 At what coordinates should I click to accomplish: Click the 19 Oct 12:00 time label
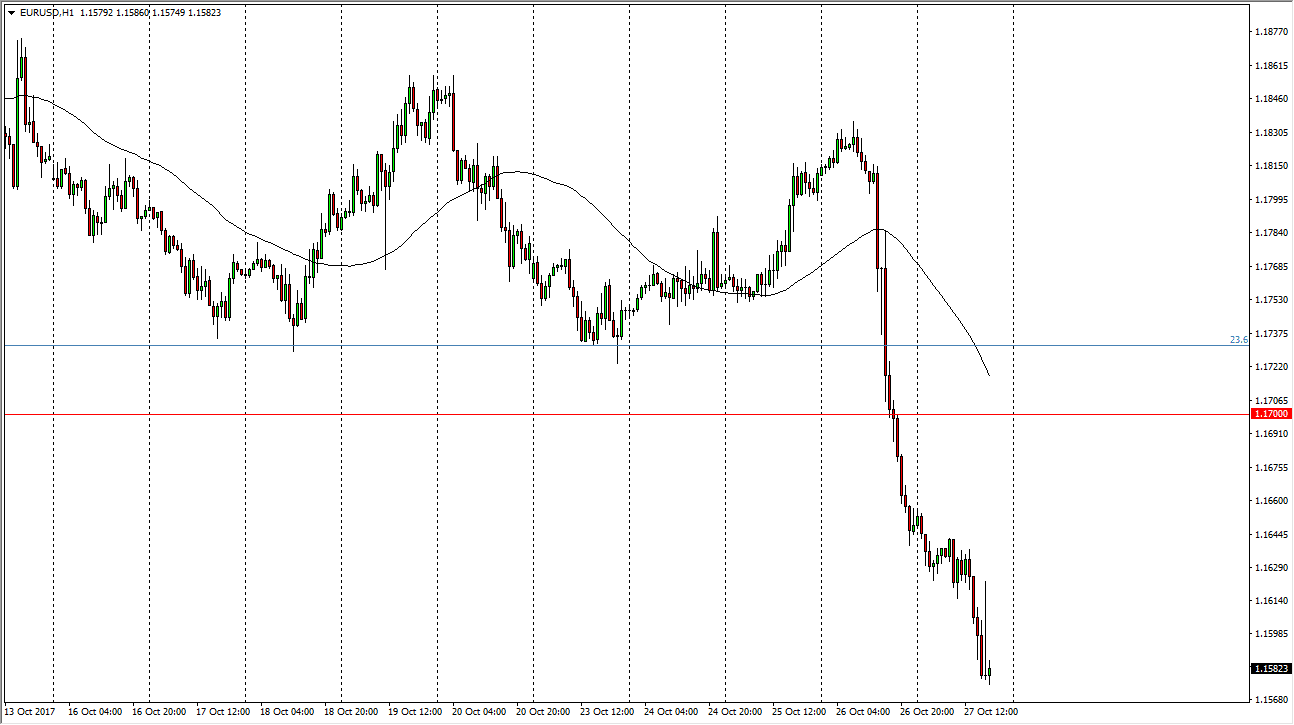416,712
